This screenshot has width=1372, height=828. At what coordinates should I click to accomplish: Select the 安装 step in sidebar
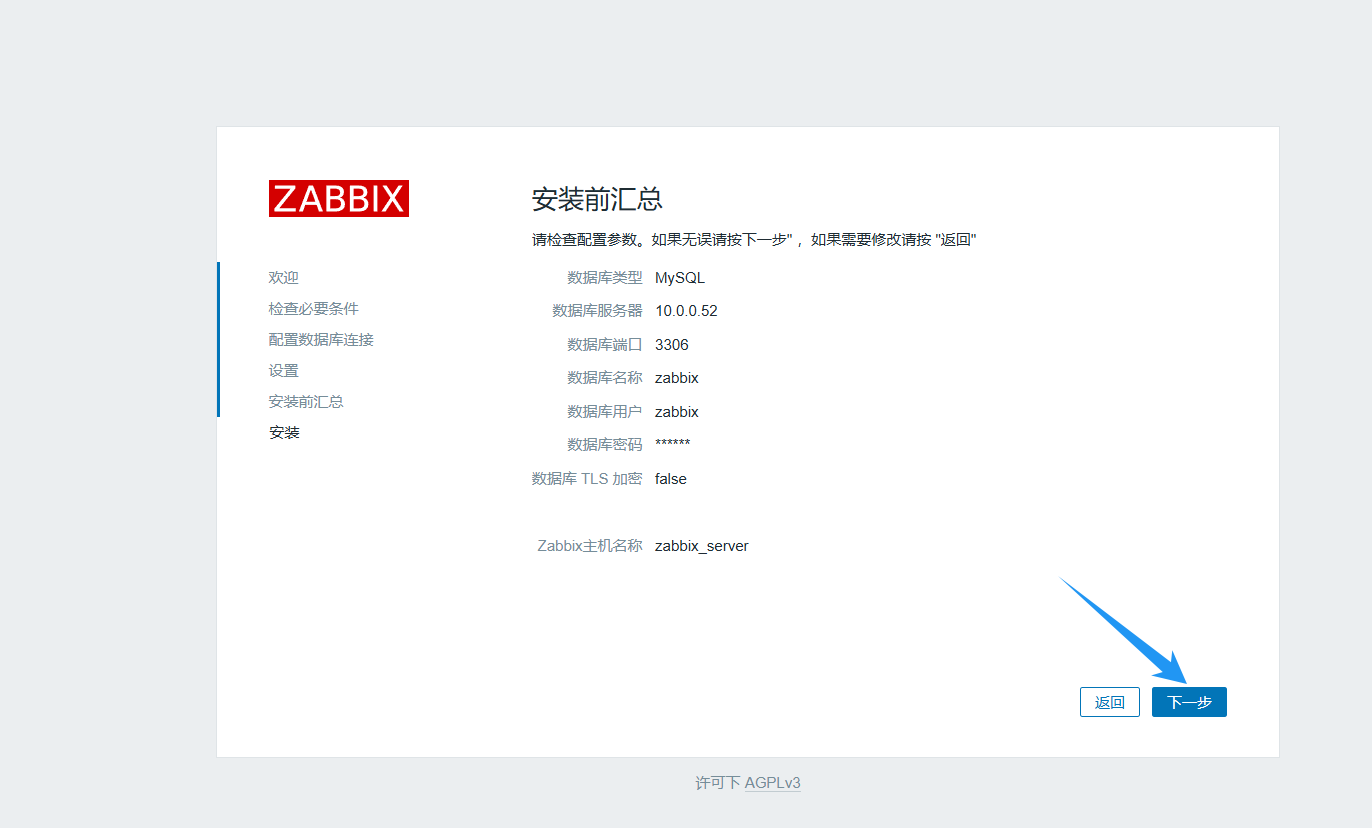[284, 432]
